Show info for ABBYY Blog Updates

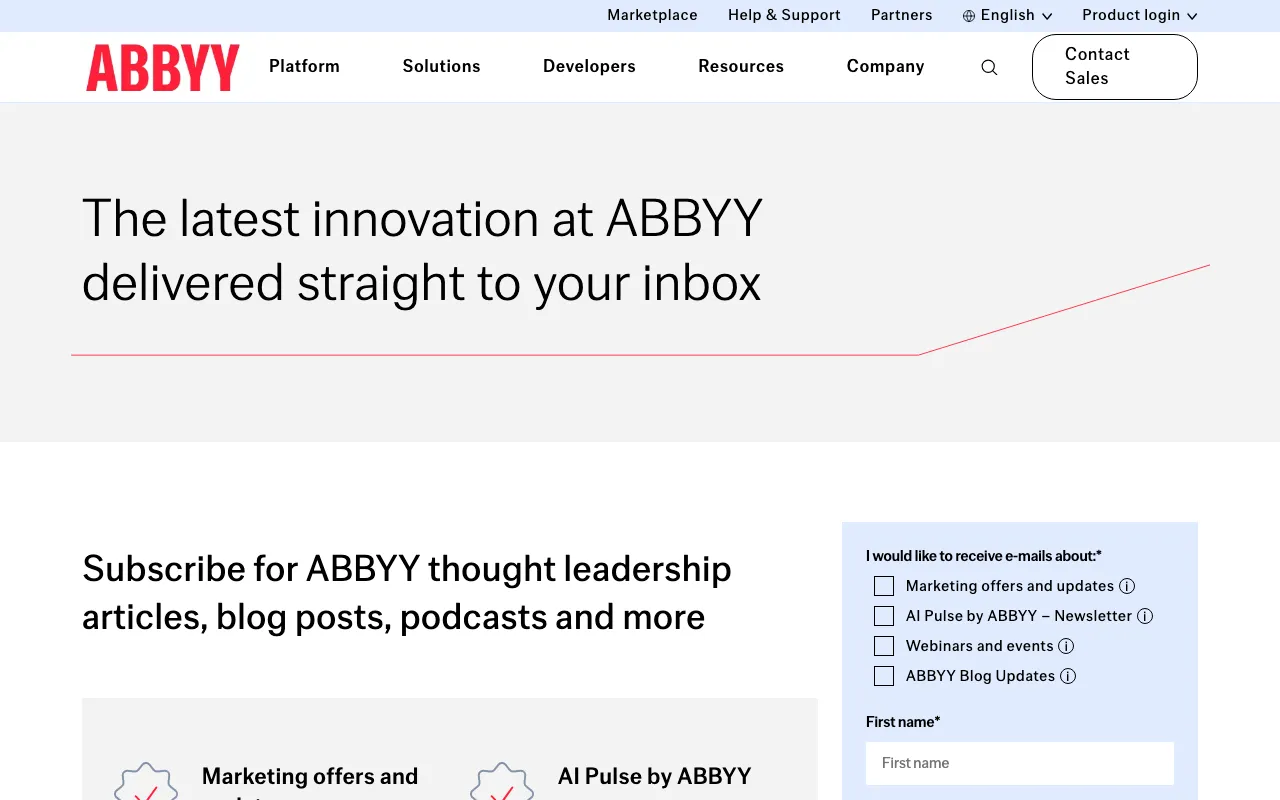point(1068,676)
